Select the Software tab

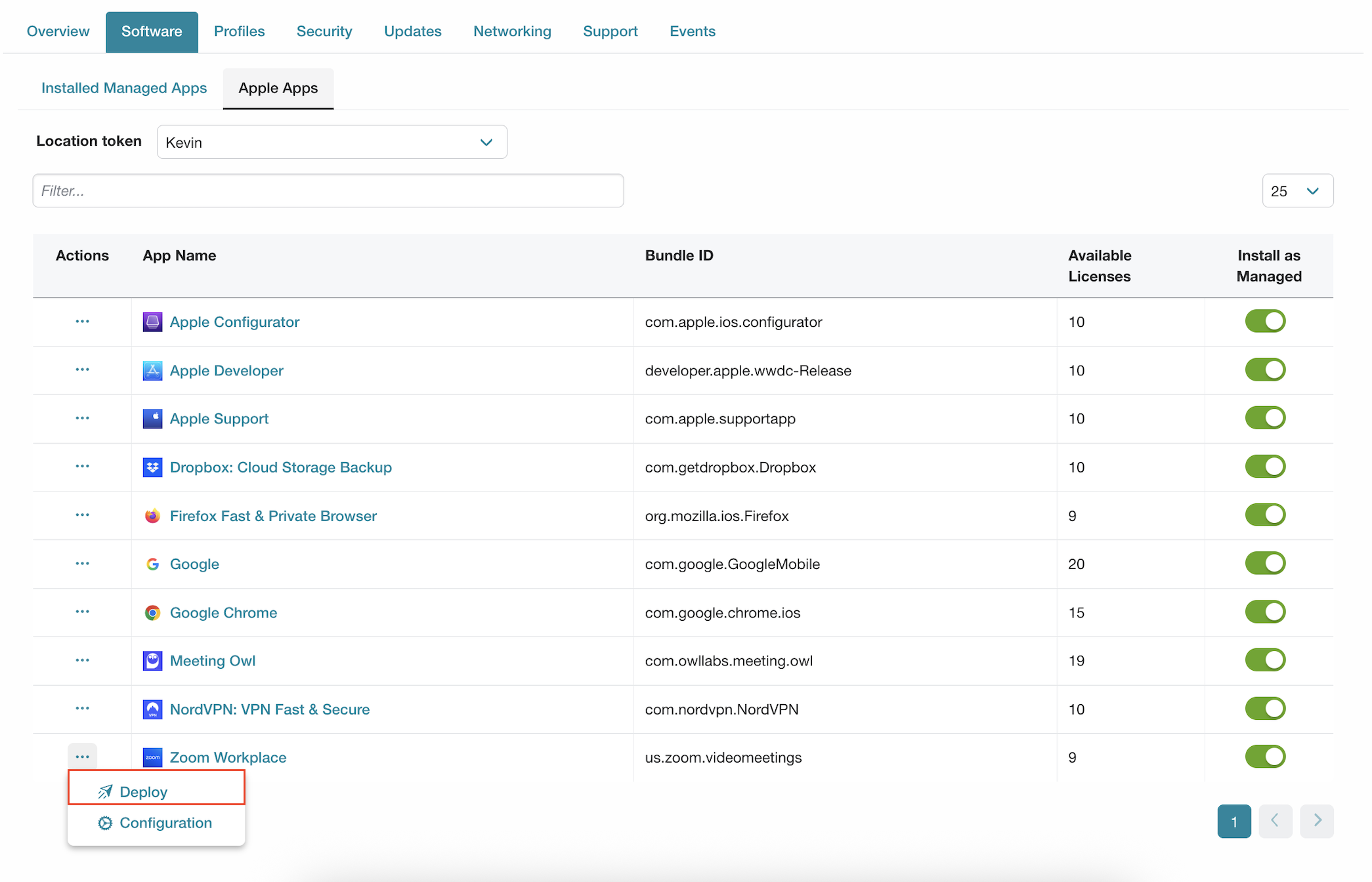152,31
